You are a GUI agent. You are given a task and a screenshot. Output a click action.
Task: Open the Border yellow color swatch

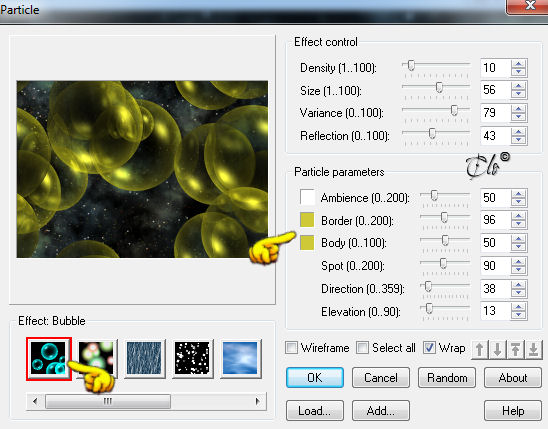click(307, 220)
